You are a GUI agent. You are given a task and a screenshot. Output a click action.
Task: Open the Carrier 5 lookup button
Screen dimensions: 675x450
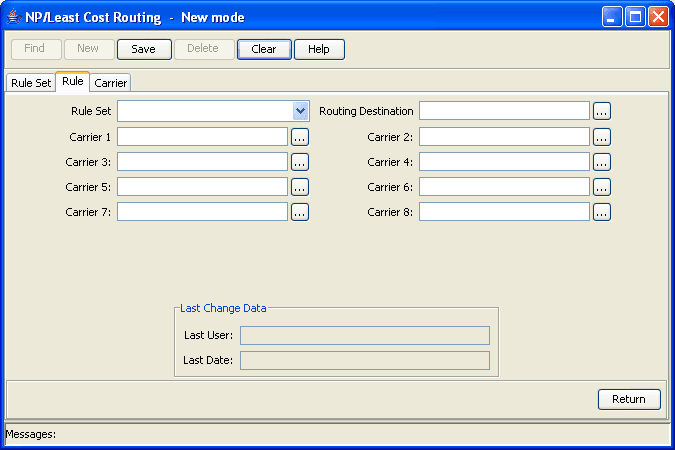point(300,187)
